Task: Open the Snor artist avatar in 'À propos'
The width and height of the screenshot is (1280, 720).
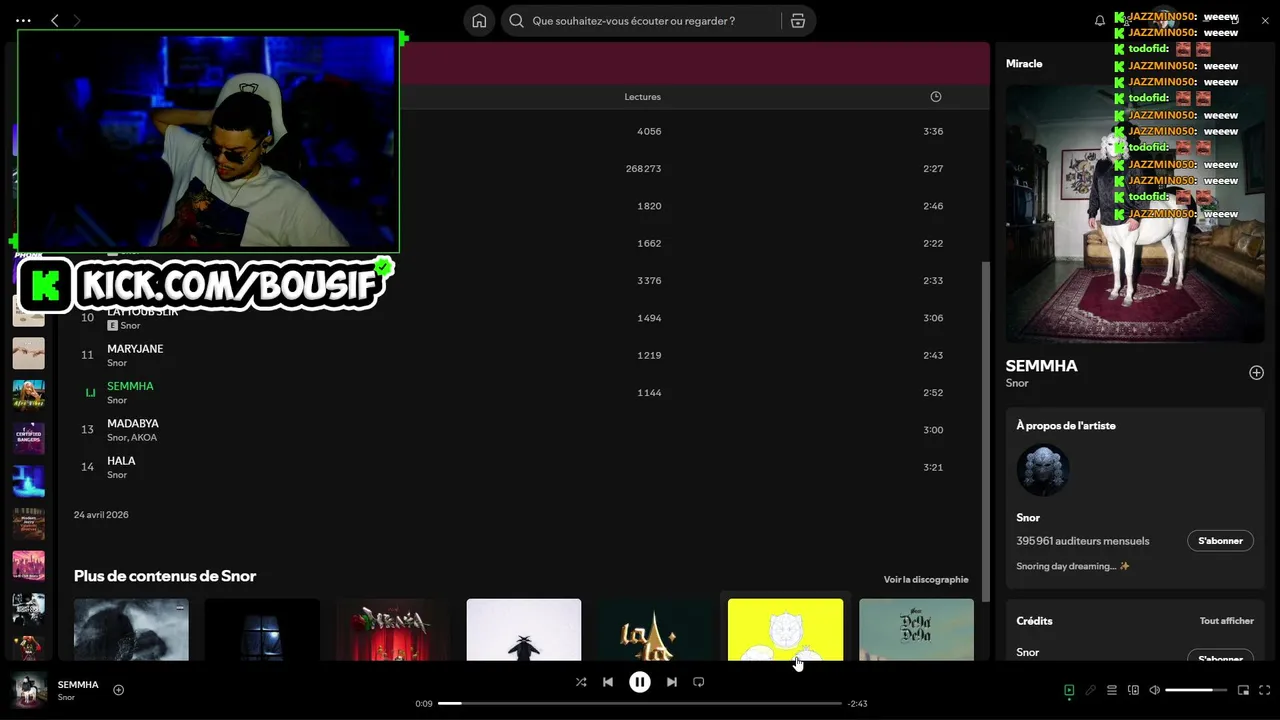Action: (1043, 470)
